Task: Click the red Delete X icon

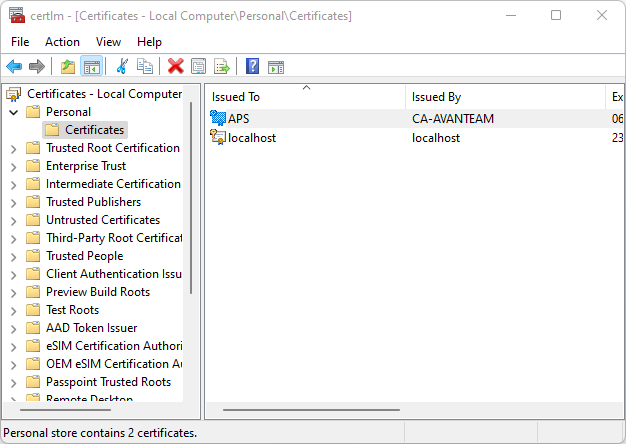Action: (x=175, y=67)
